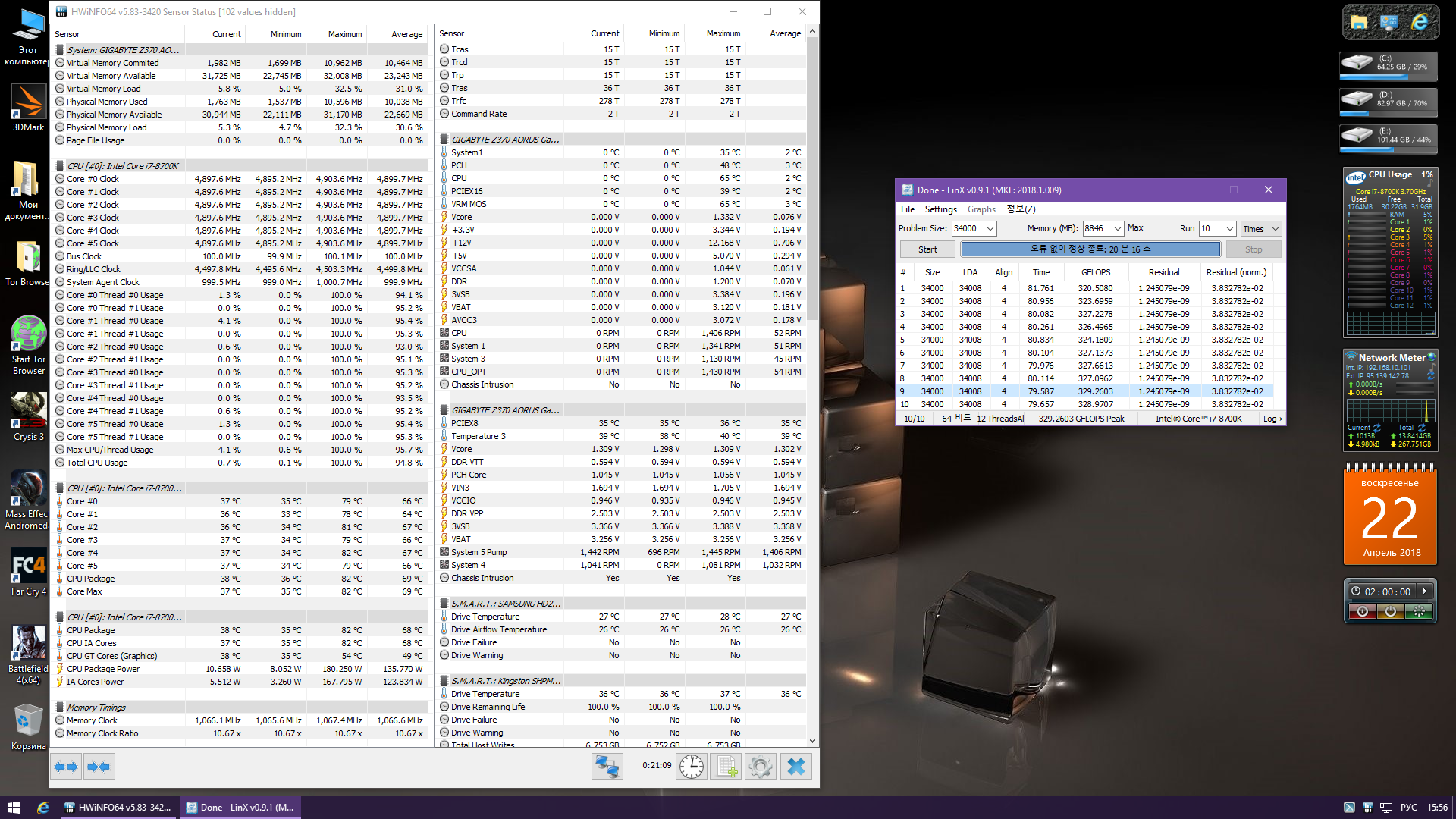This screenshot has width=1456, height=819.
Task: Open the Problem Size dropdown
Action: point(990,228)
